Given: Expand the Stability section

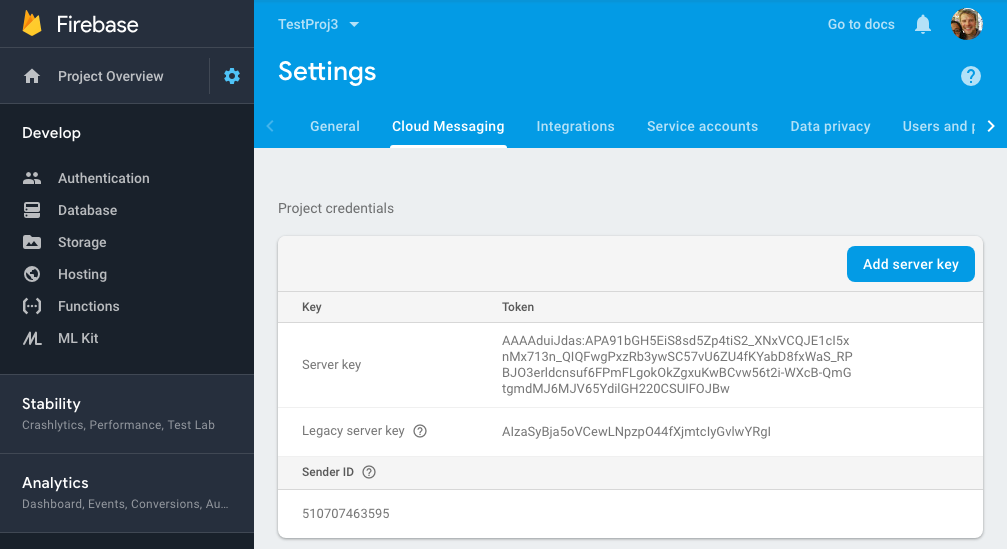Looking at the screenshot, I should [x=51, y=404].
